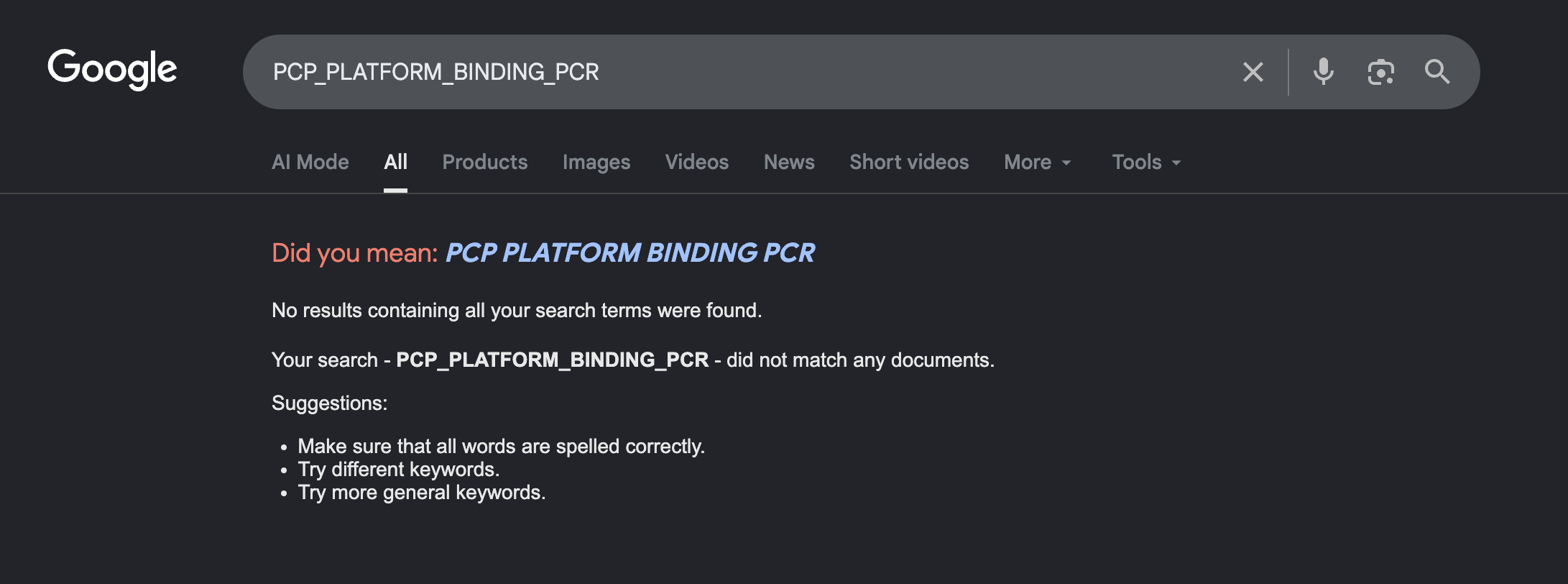View the News results tab

click(789, 163)
